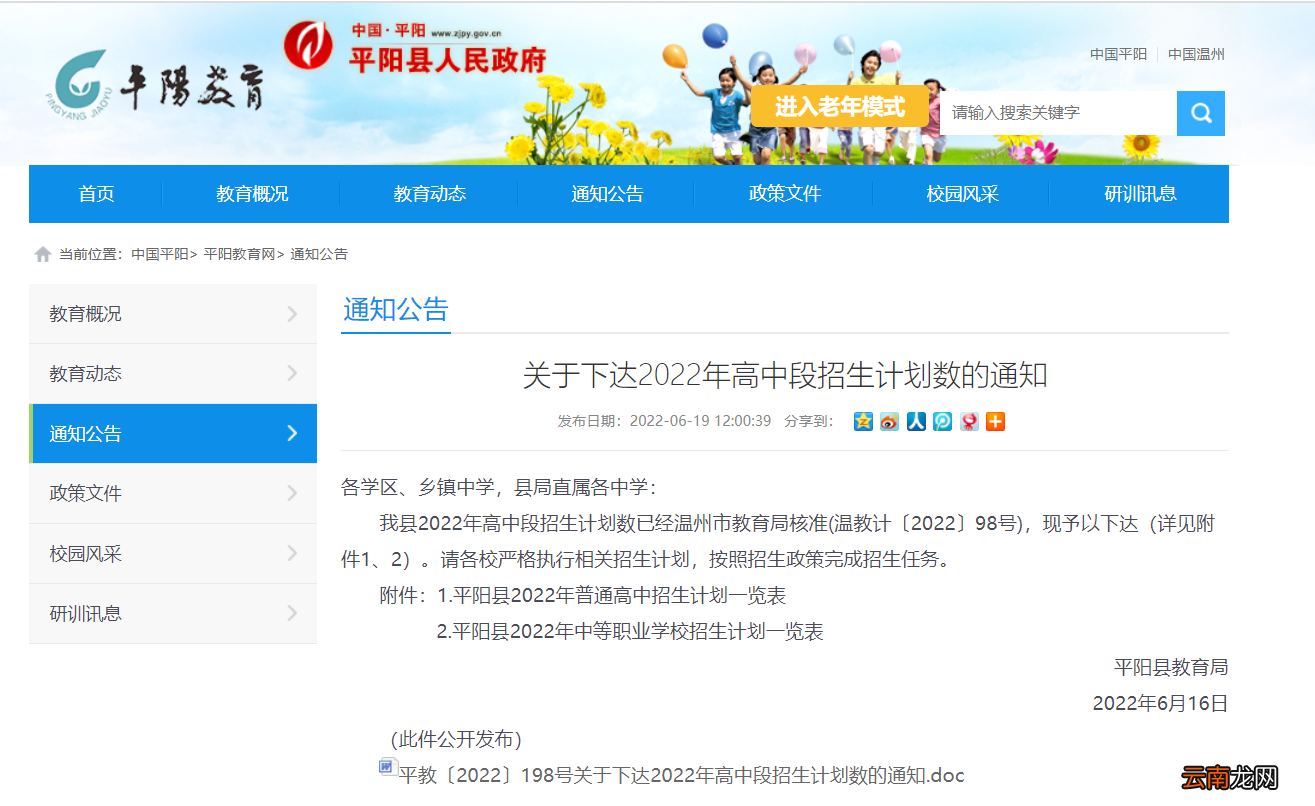Screen dimensions: 1315x806
Task: Click inside the search keyword field
Action: tap(1055, 113)
